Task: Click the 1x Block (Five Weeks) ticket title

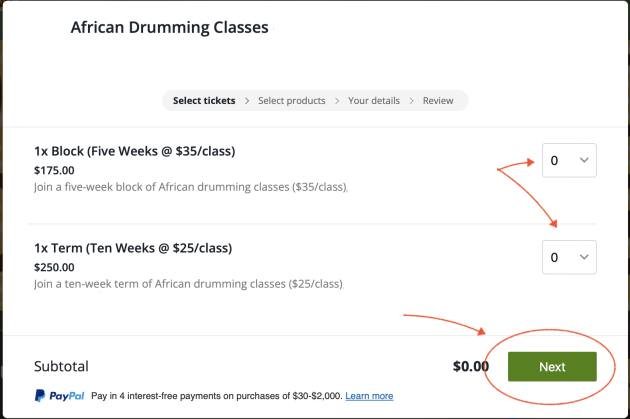Action: click(135, 151)
